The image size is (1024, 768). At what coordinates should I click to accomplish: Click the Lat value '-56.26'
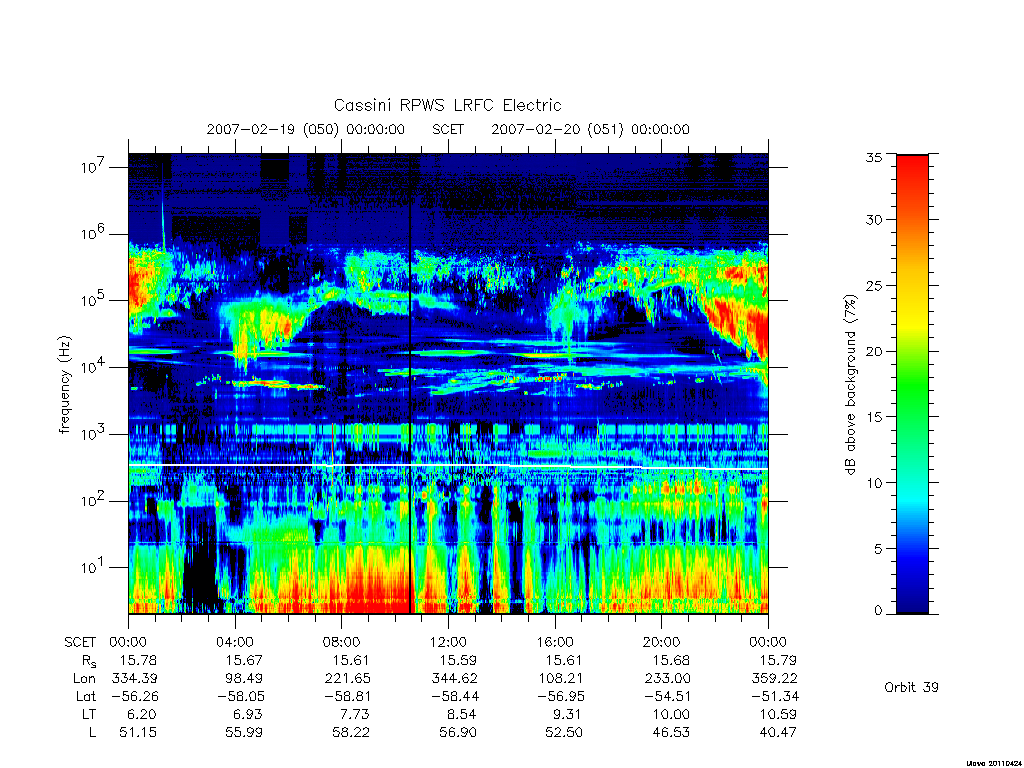[x=134, y=696]
